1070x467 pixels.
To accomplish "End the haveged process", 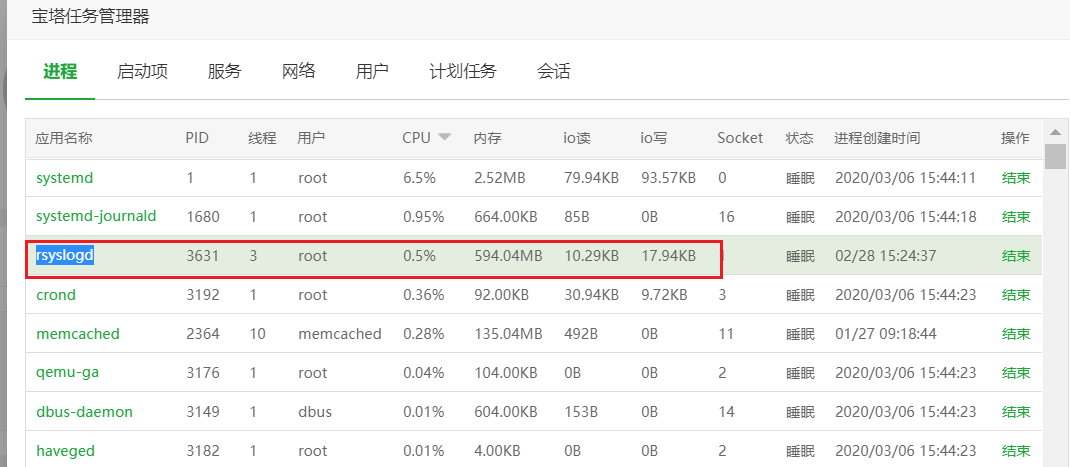I will tap(1015, 451).
